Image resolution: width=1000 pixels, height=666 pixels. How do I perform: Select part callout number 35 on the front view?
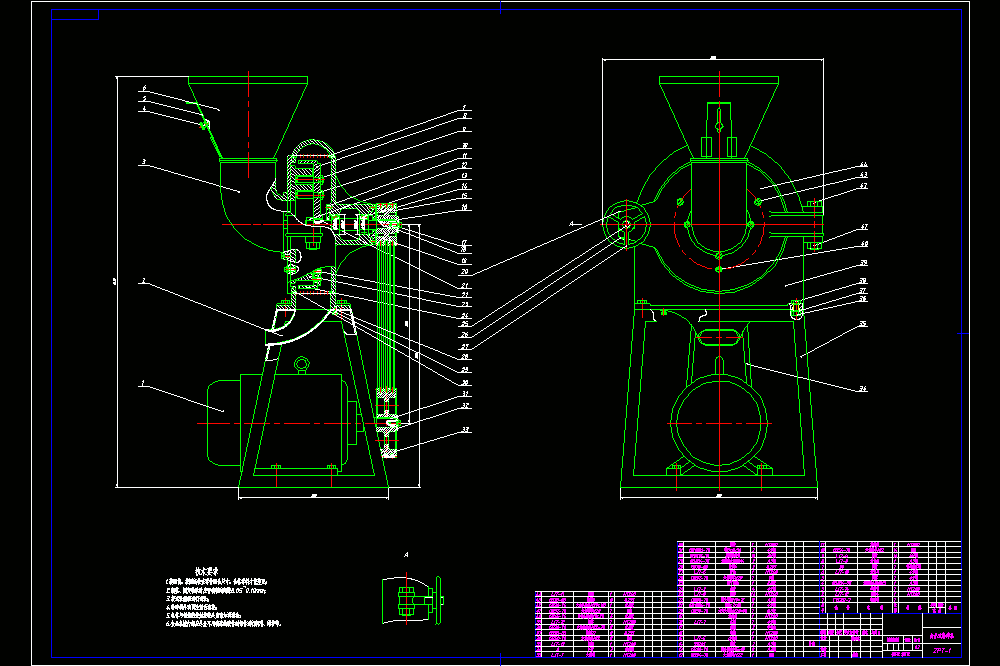(863, 323)
